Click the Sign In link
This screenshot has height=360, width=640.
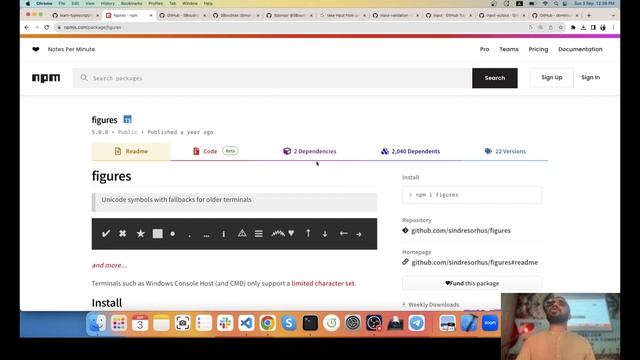[x=590, y=78]
